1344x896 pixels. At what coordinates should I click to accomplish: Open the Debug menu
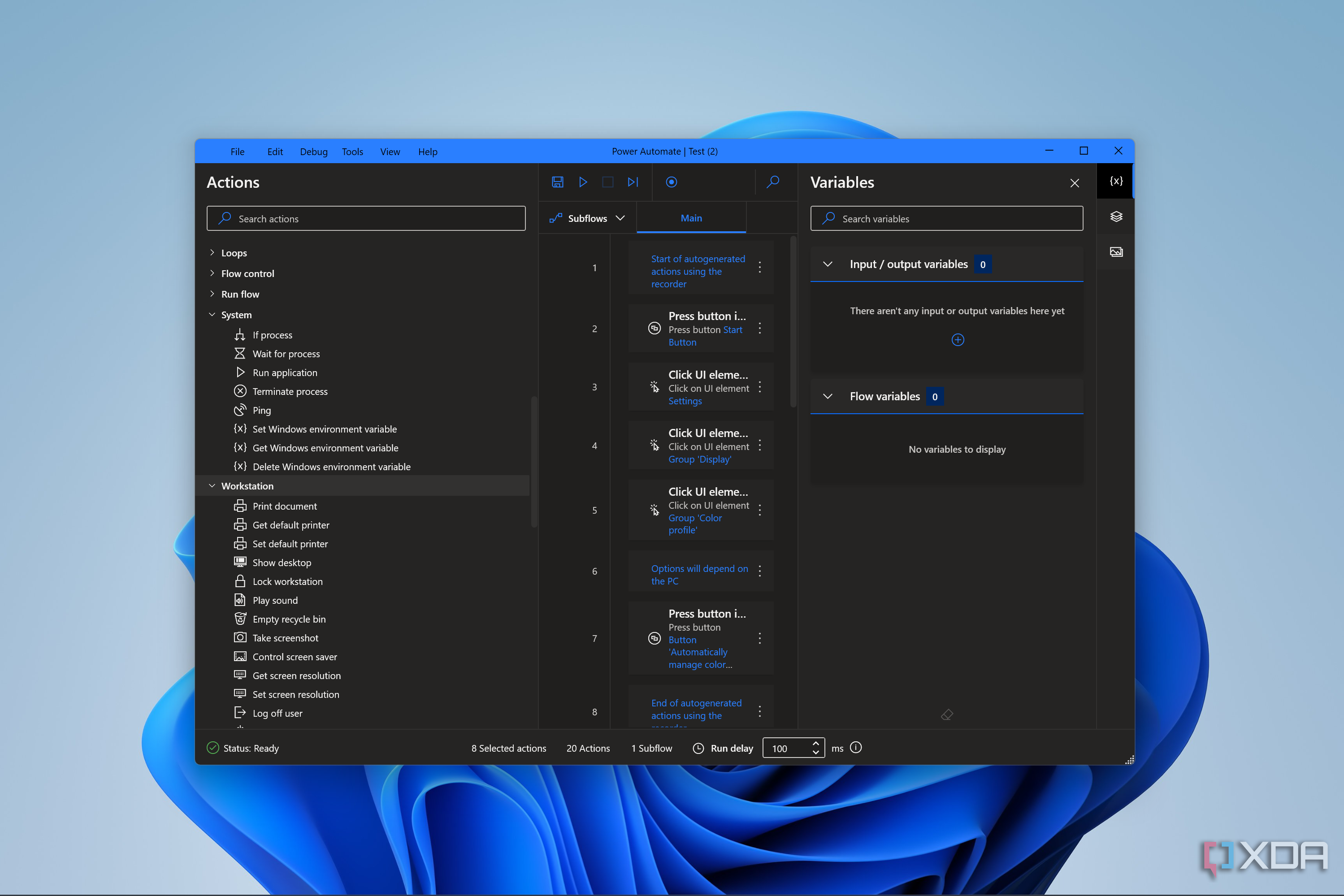(x=314, y=151)
